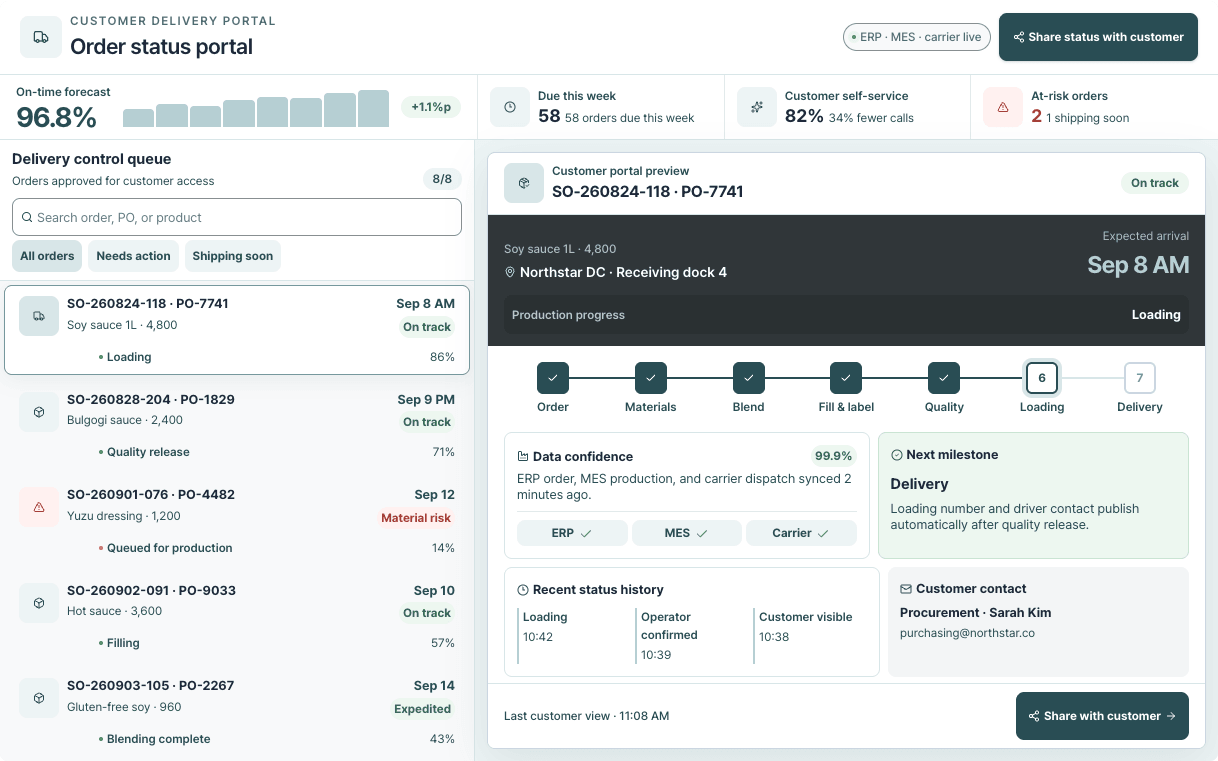Click Share with customer button at bottom
The width and height of the screenshot is (1218, 761).
[x=1102, y=716]
